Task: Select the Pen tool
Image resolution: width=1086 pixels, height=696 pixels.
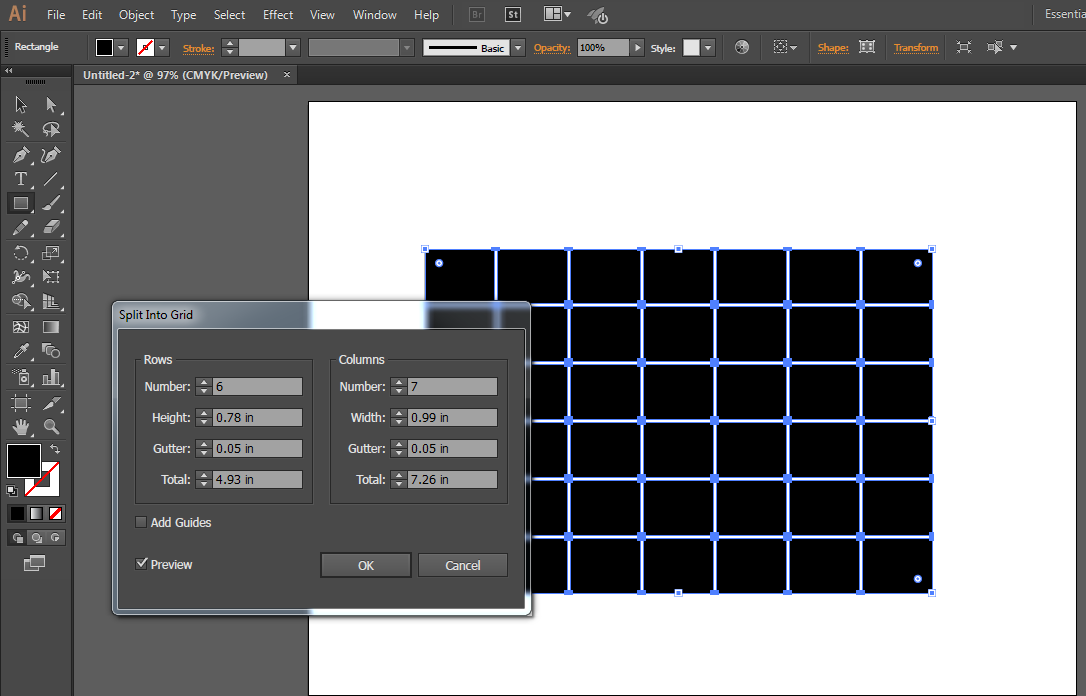Action: point(20,155)
